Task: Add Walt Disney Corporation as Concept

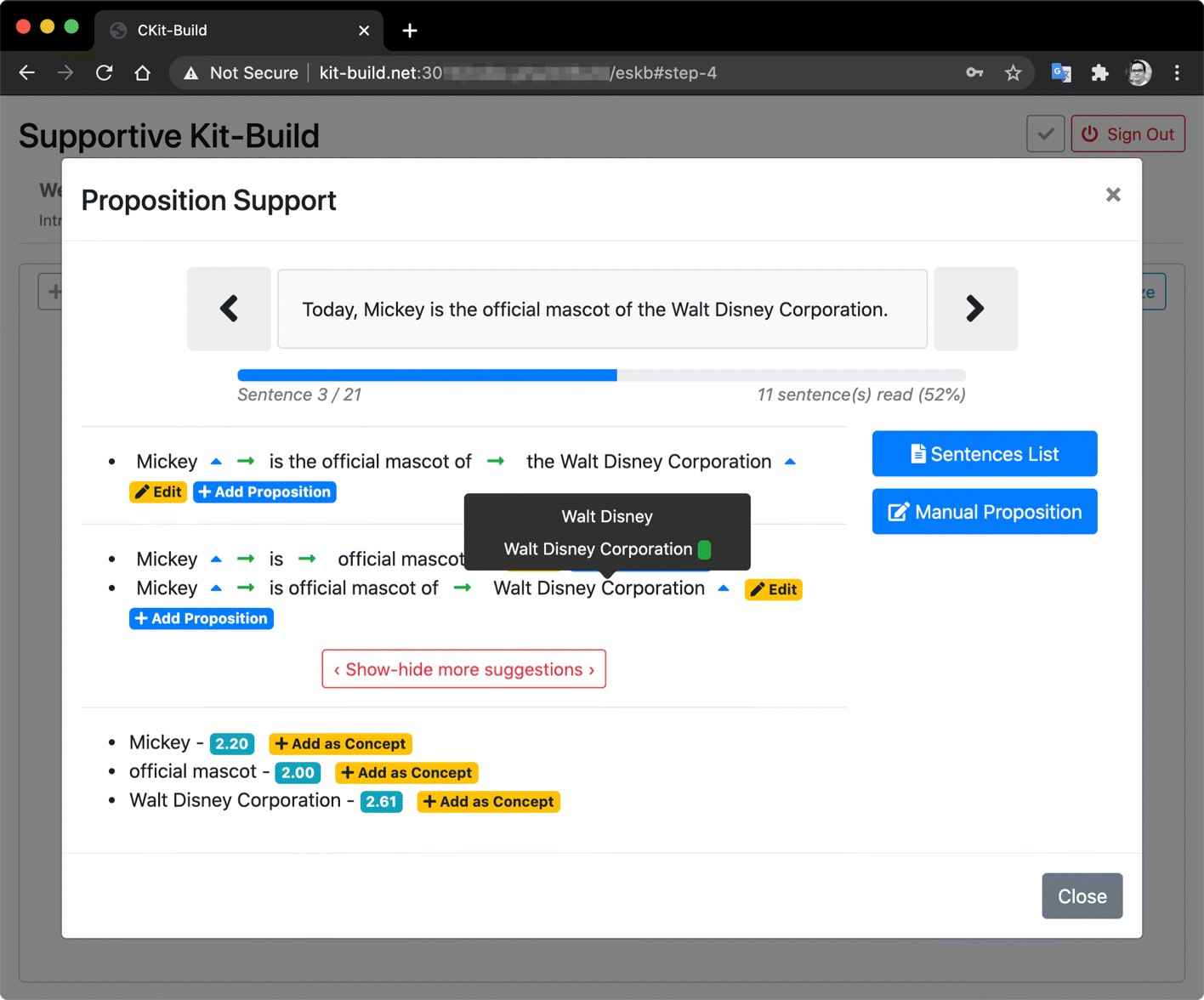Action: tap(488, 802)
